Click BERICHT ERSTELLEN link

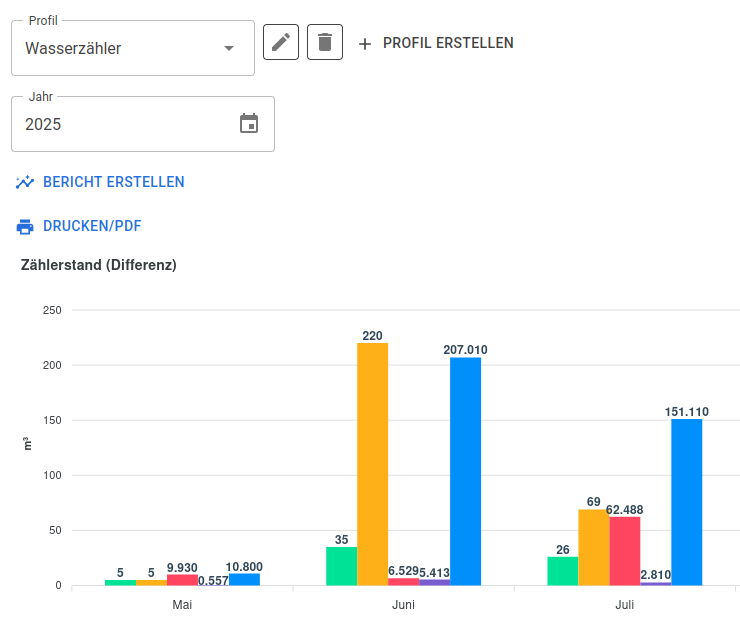[x=114, y=182]
